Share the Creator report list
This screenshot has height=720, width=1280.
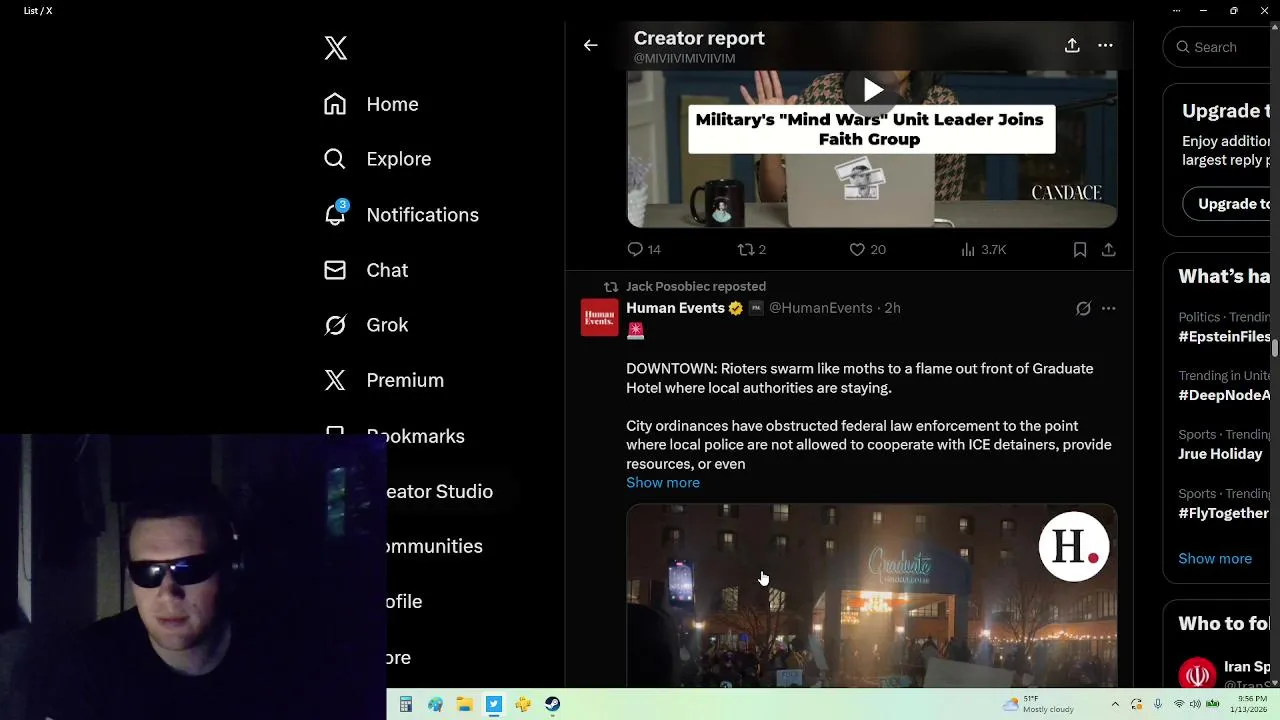(x=1072, y=45)
